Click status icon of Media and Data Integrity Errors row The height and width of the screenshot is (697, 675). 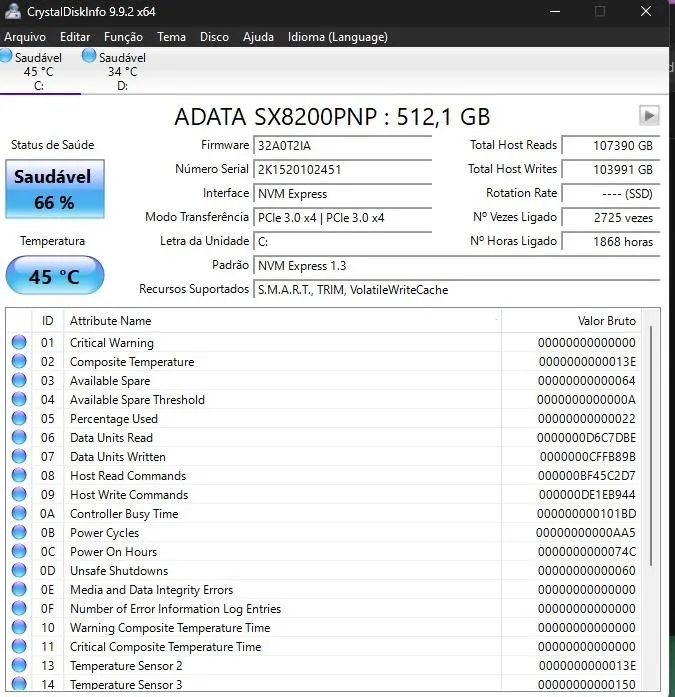coord(19,589)
